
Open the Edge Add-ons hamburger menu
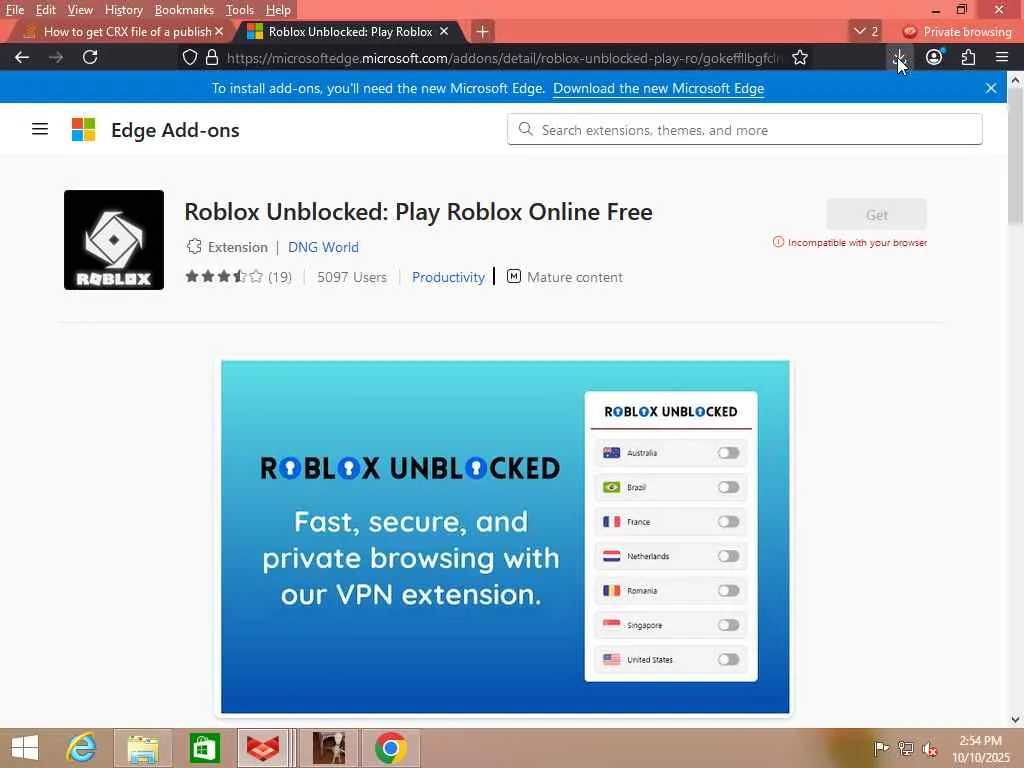[x=40, y=129]
